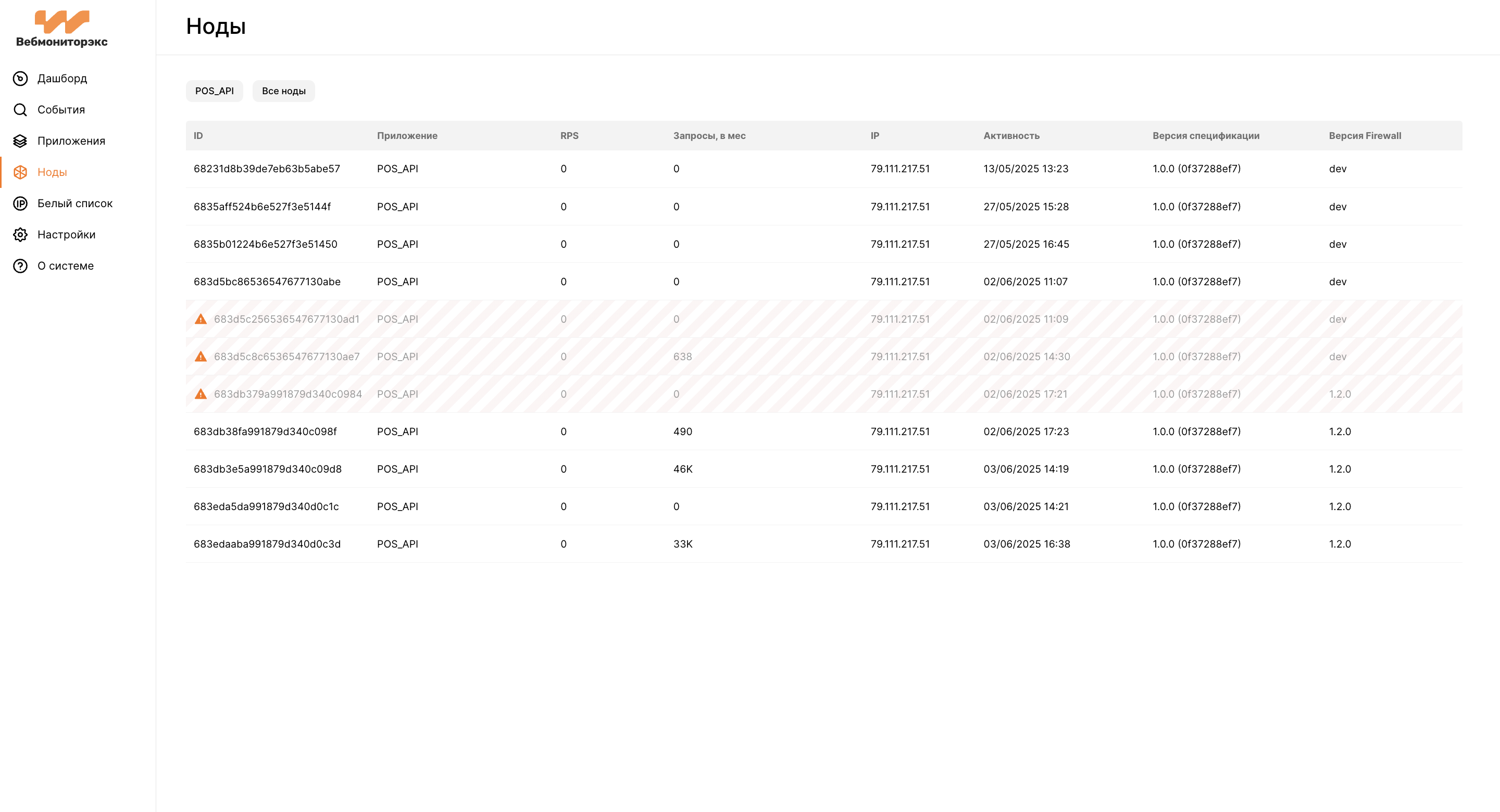
Task: Click the 490 requests value
Action: pos(682,432)
